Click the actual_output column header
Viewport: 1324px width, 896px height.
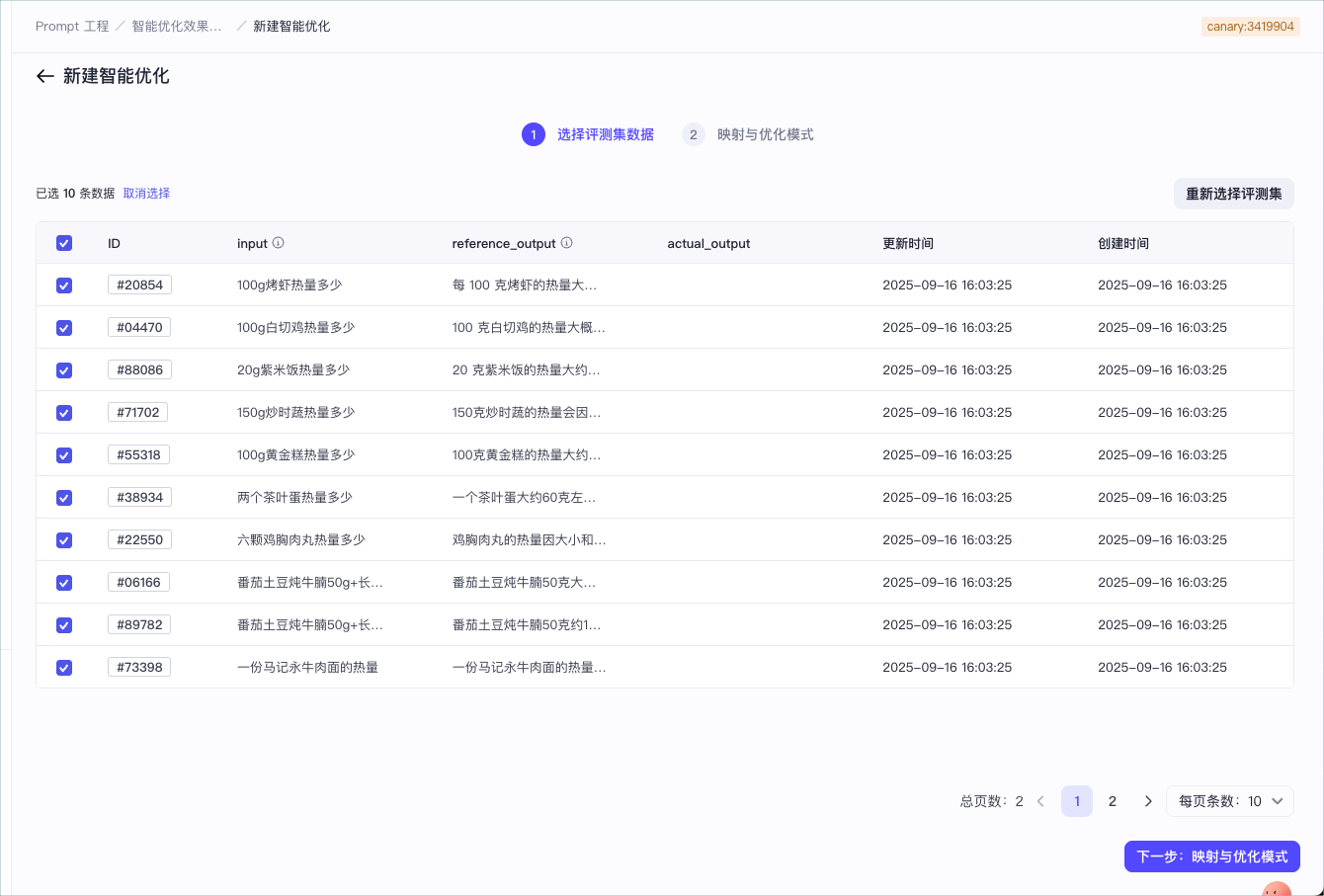pyautogui.click(x=708, y=243)
